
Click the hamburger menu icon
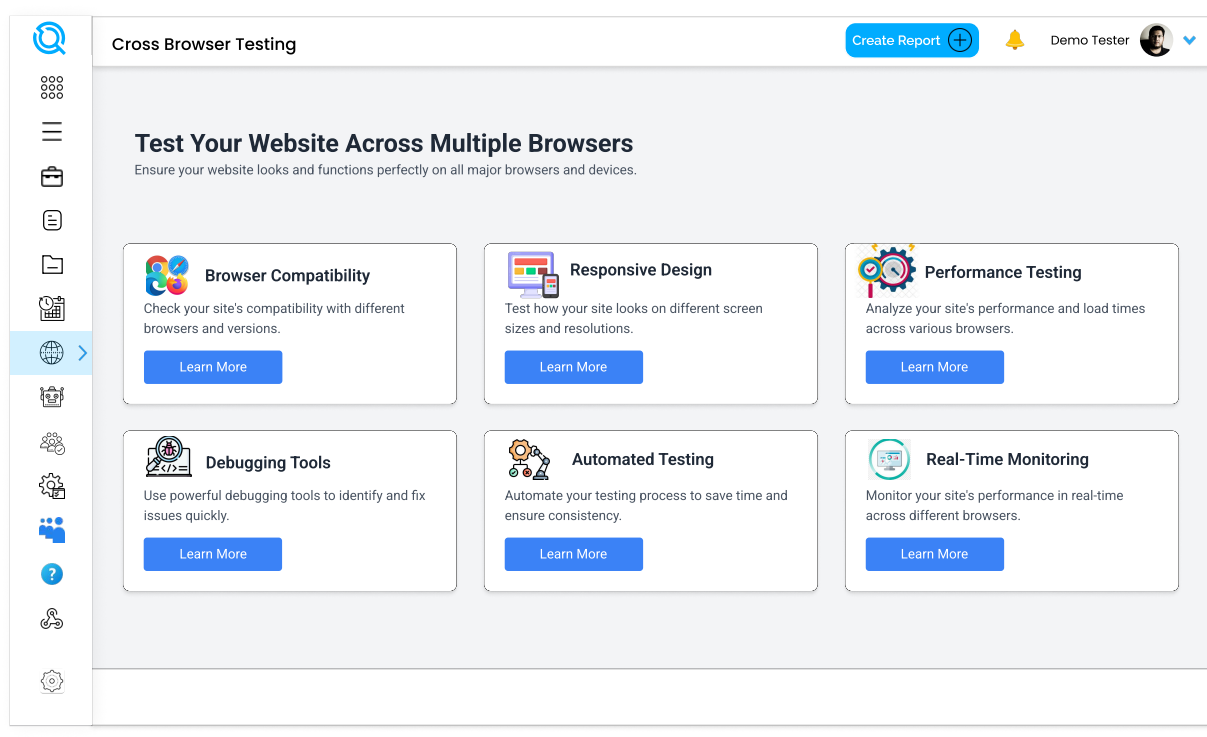[x=52, y=132]
